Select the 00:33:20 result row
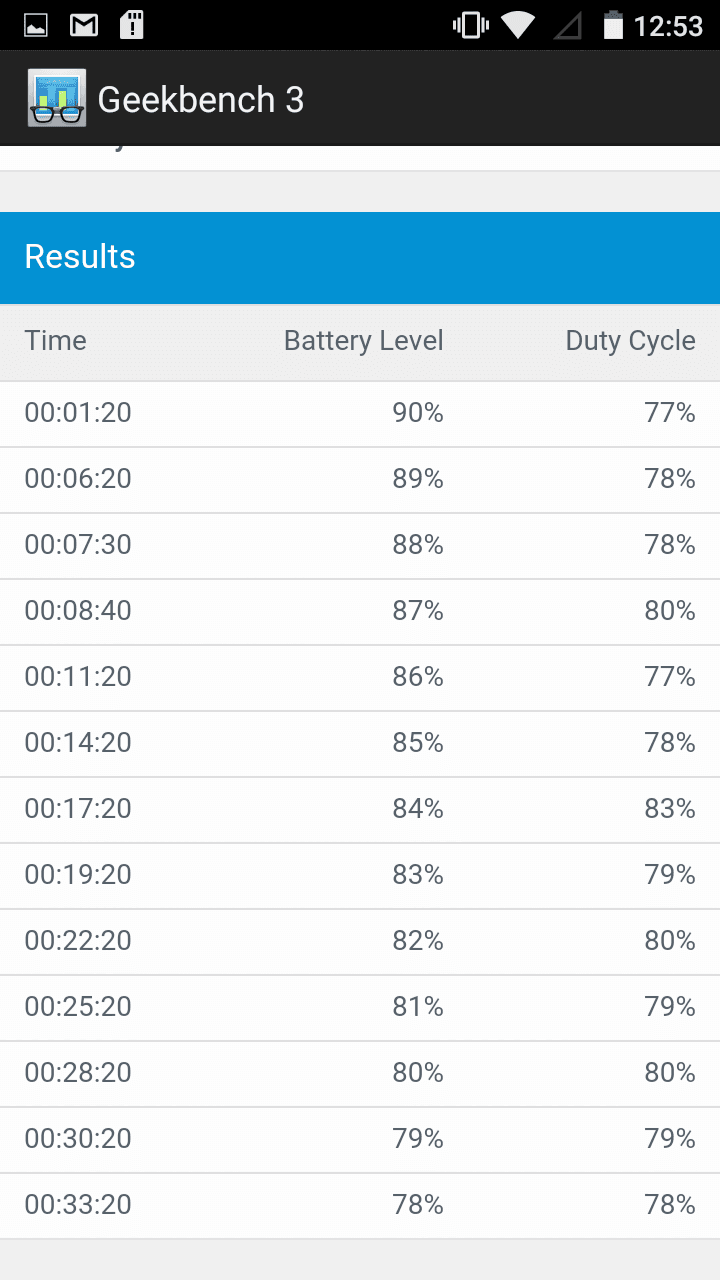 360,1205
